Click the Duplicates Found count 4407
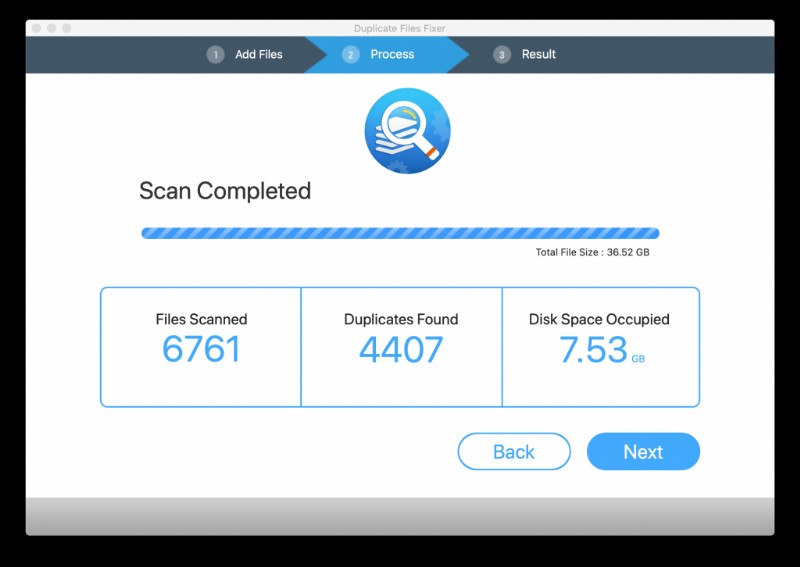Viewport: 800px width, 567px height. point(401,350)
